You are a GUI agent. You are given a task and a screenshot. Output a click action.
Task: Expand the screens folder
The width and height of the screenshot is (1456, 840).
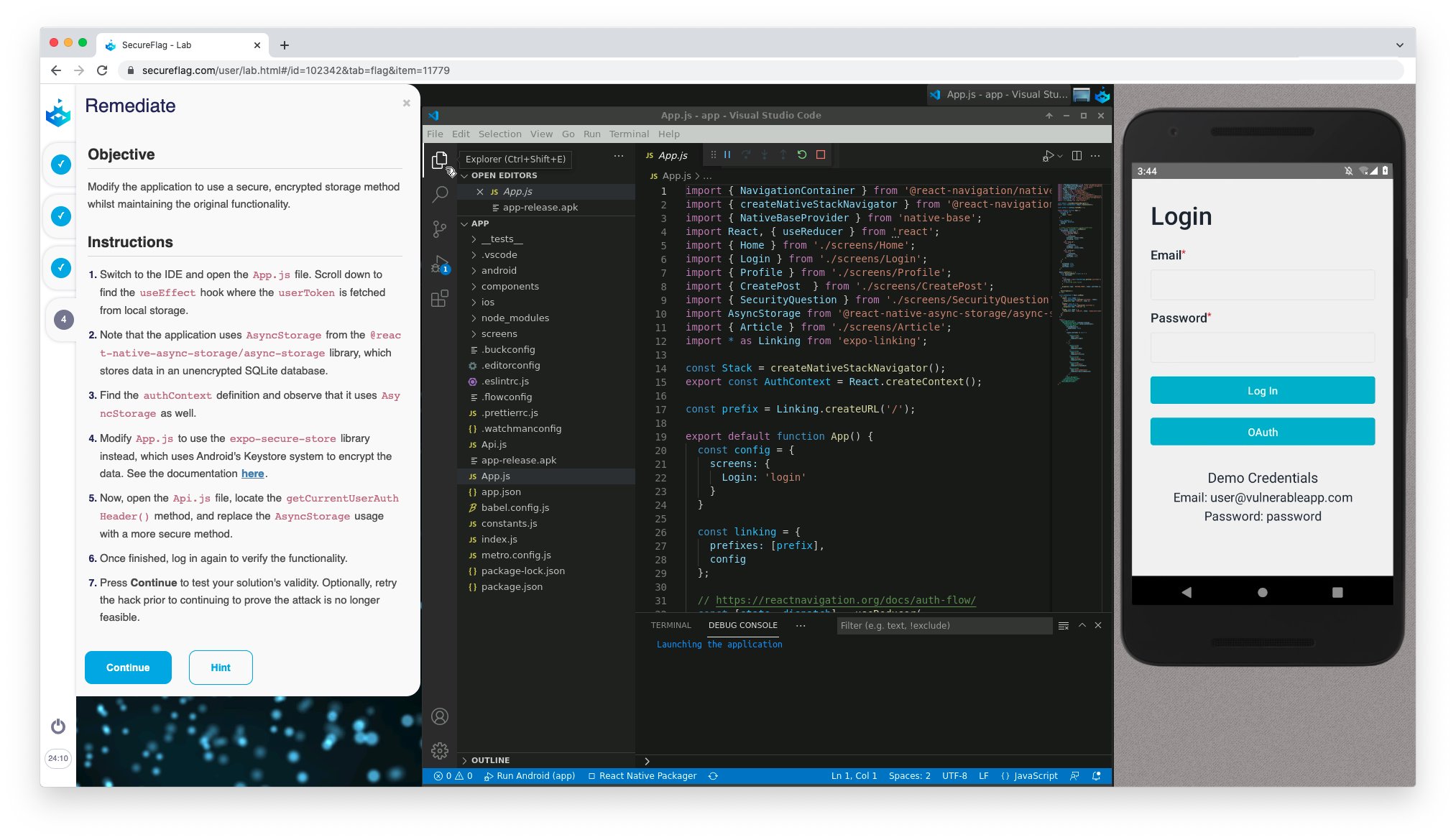coord(548,334)
